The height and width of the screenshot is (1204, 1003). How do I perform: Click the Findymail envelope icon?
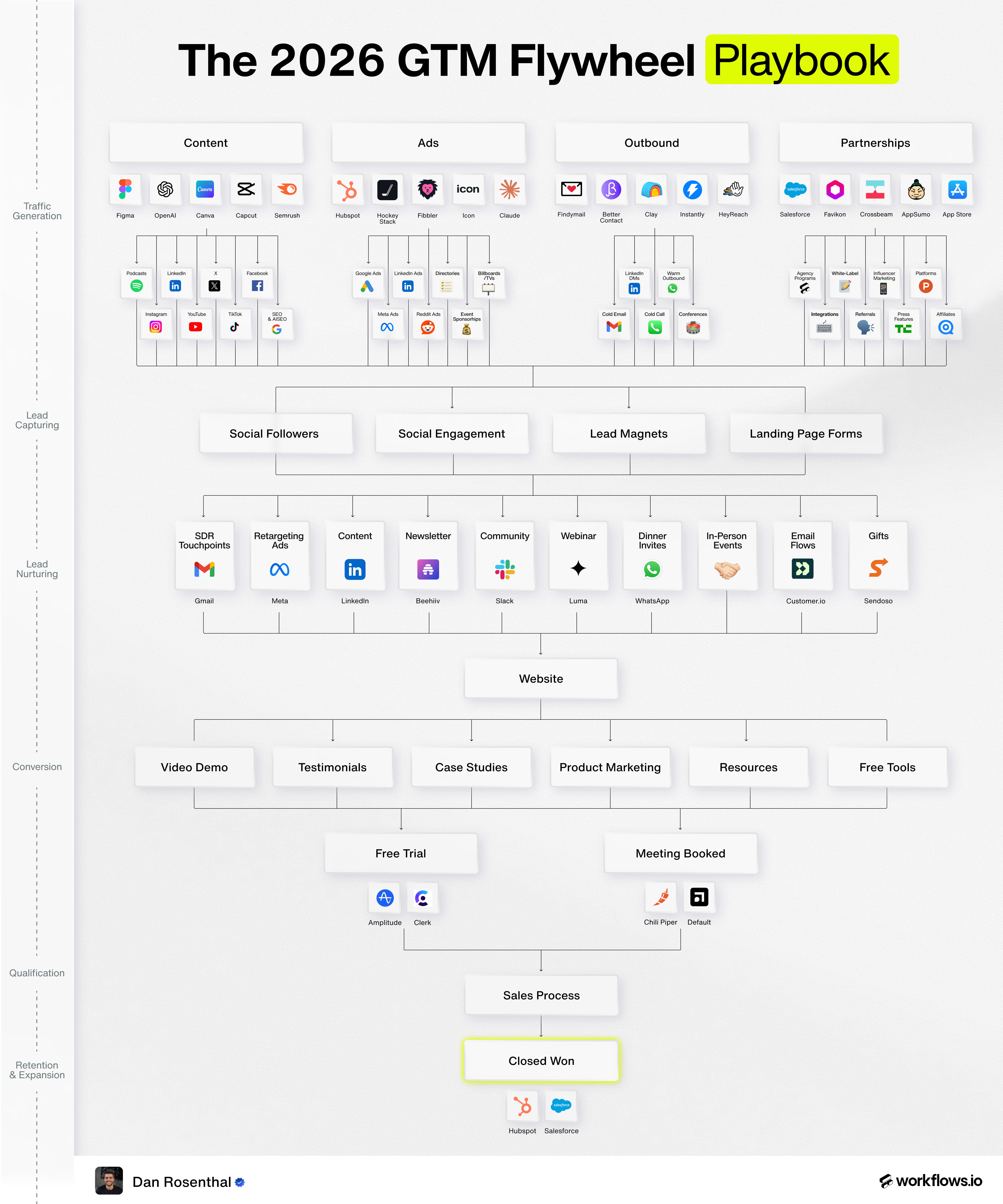[x=571, y=189]
